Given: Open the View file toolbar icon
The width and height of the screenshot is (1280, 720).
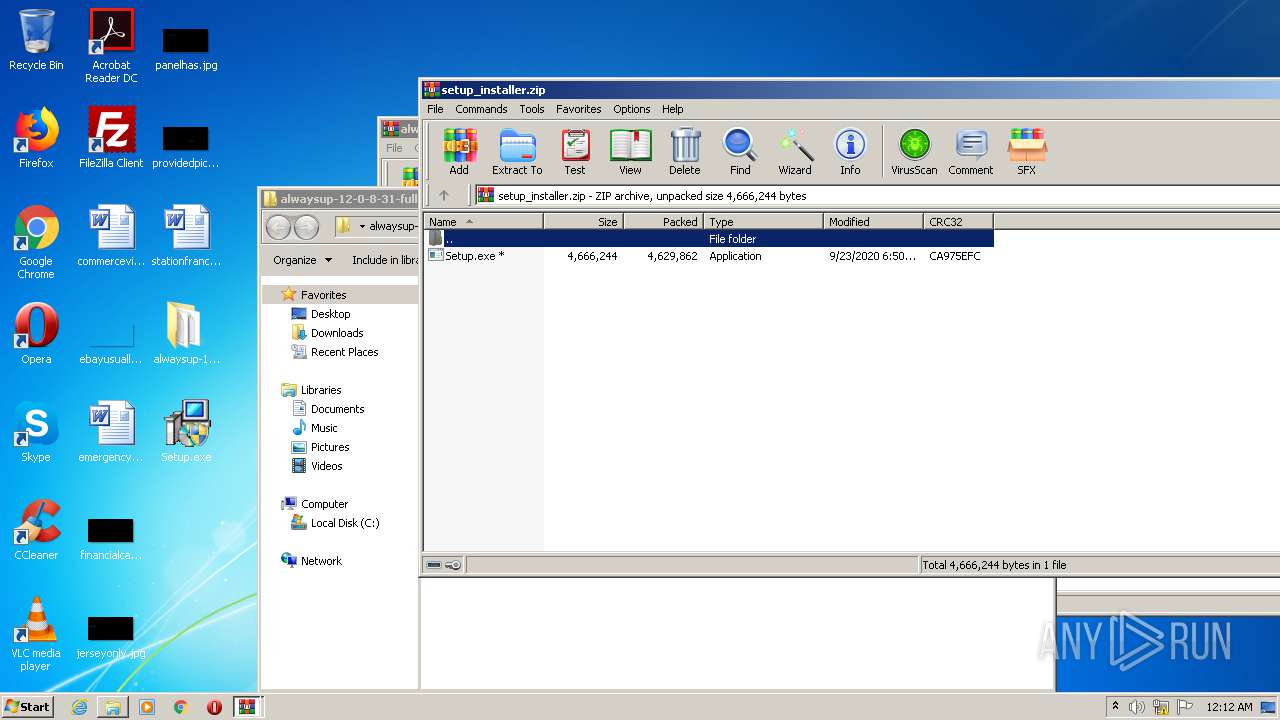Looking at the screenshot, I should 630,152.
